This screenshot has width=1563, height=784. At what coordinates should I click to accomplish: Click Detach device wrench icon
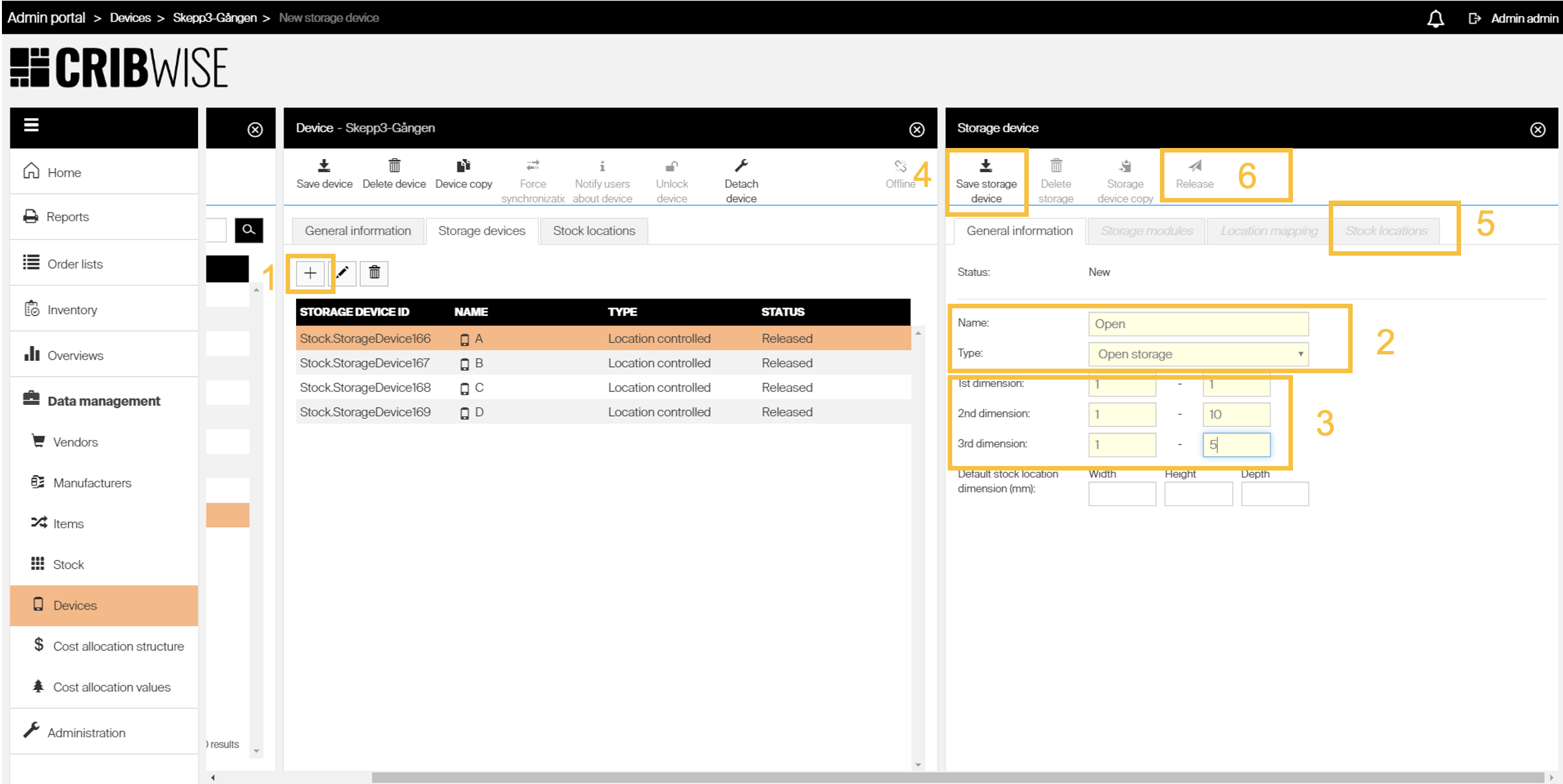(x=741, y=166)
